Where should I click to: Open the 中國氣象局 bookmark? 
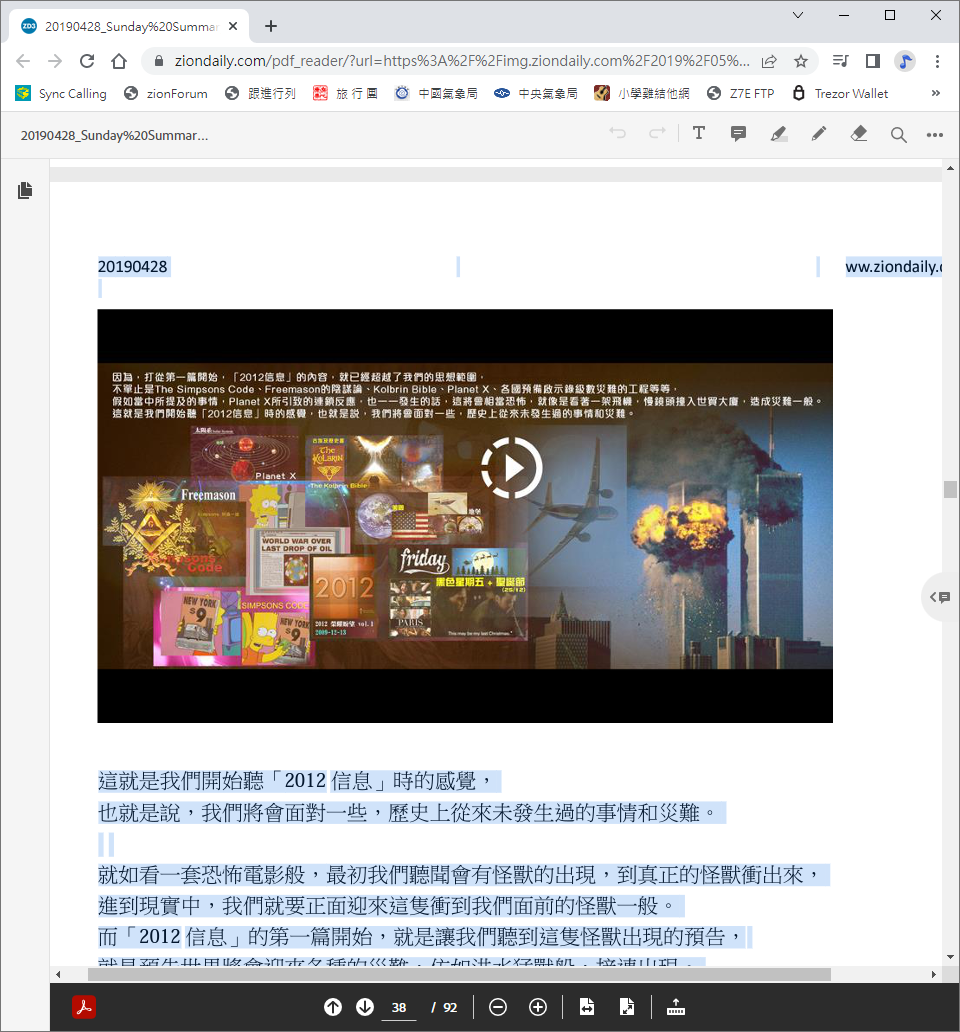[x=436, y=93]
